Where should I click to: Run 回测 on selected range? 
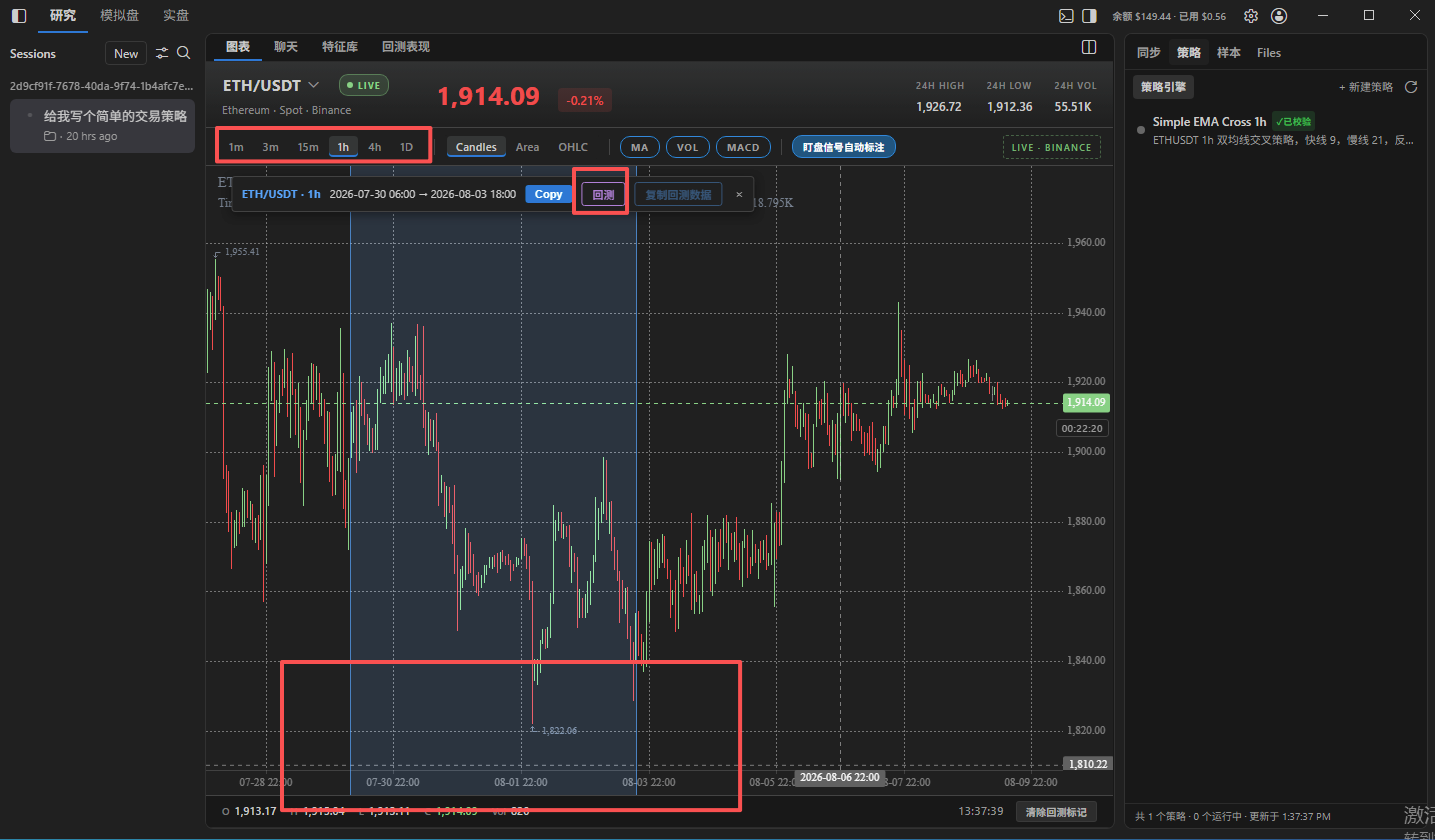pos(603,194)
